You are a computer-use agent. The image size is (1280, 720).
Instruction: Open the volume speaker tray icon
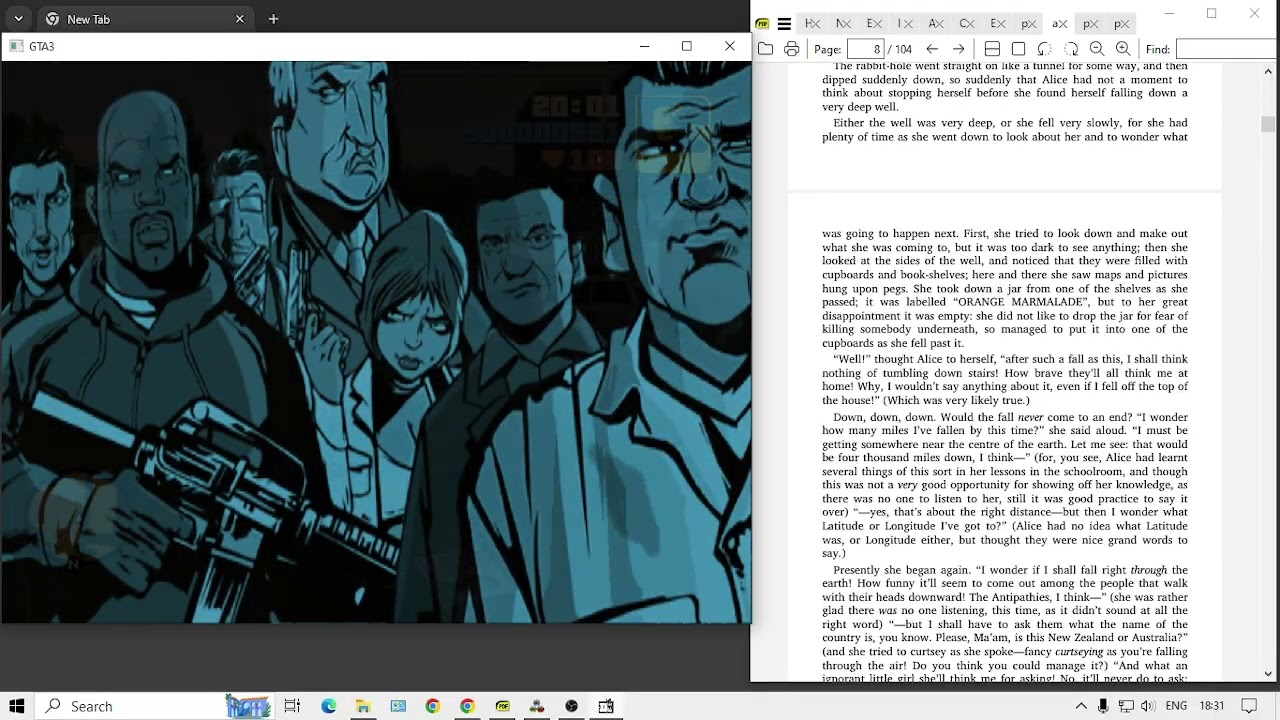click(x=1149, y=706)
